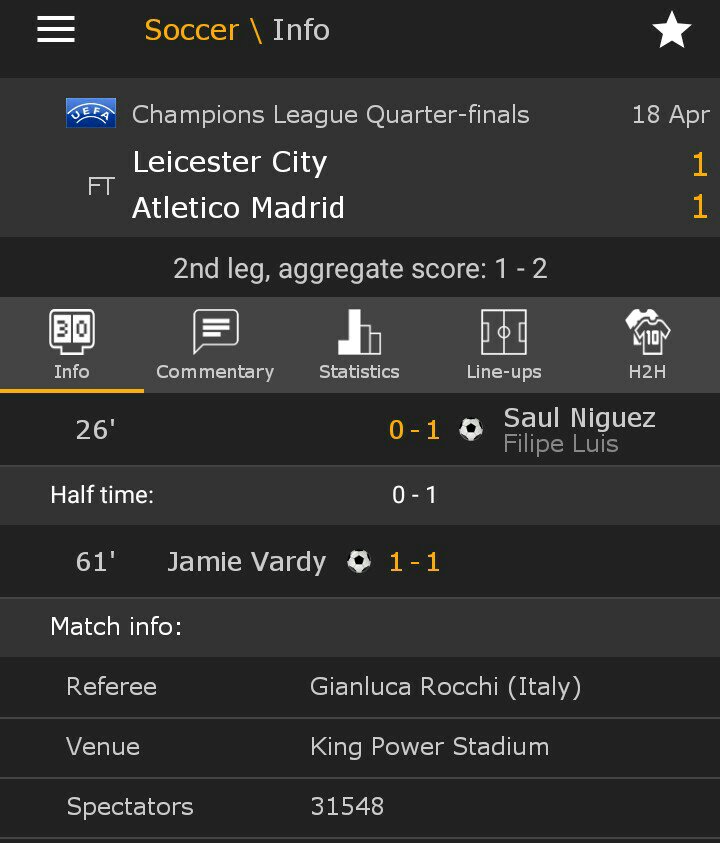Open the Commentary speech bubble icon

[x=215, y=332]
